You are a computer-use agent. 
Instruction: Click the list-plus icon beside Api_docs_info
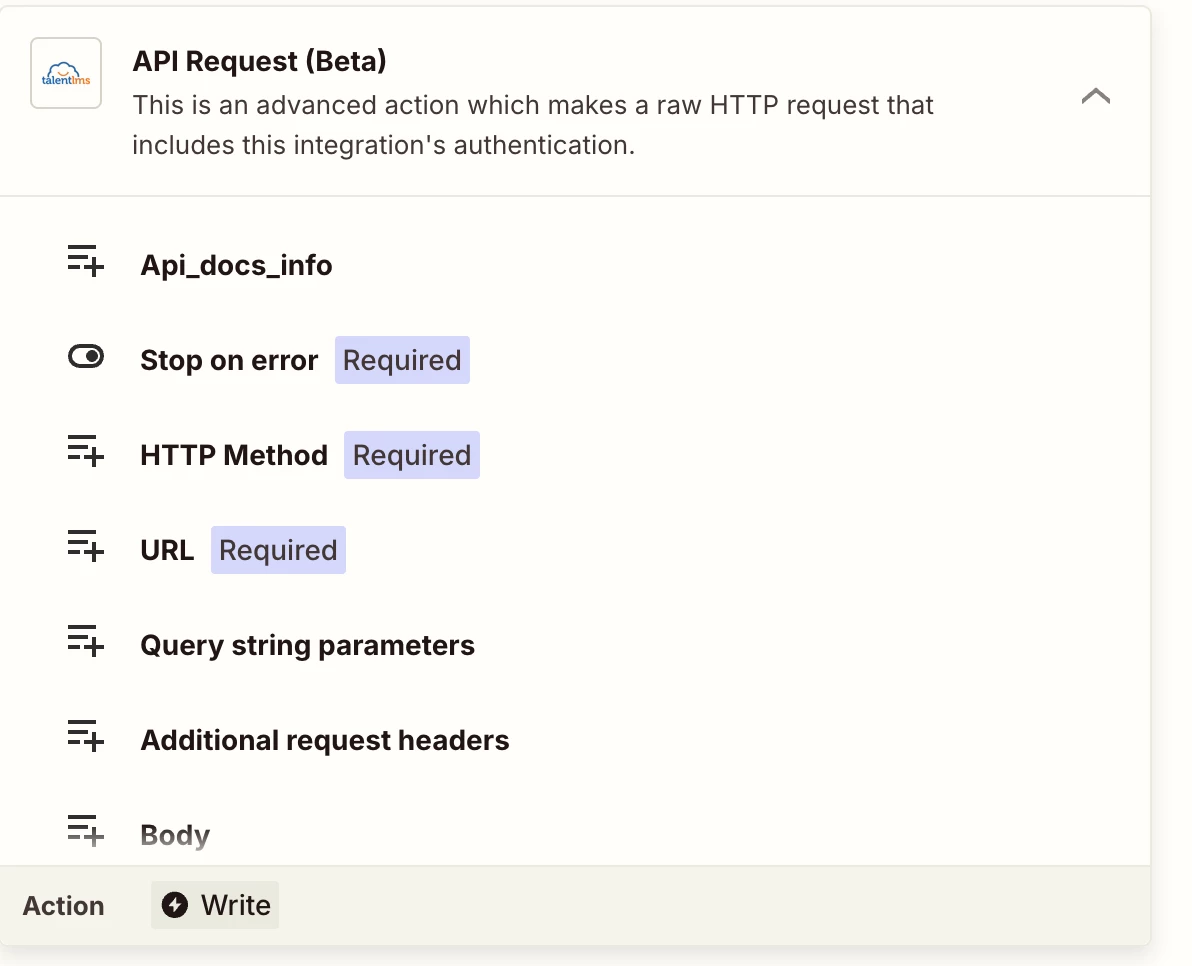tap(86, 261)
